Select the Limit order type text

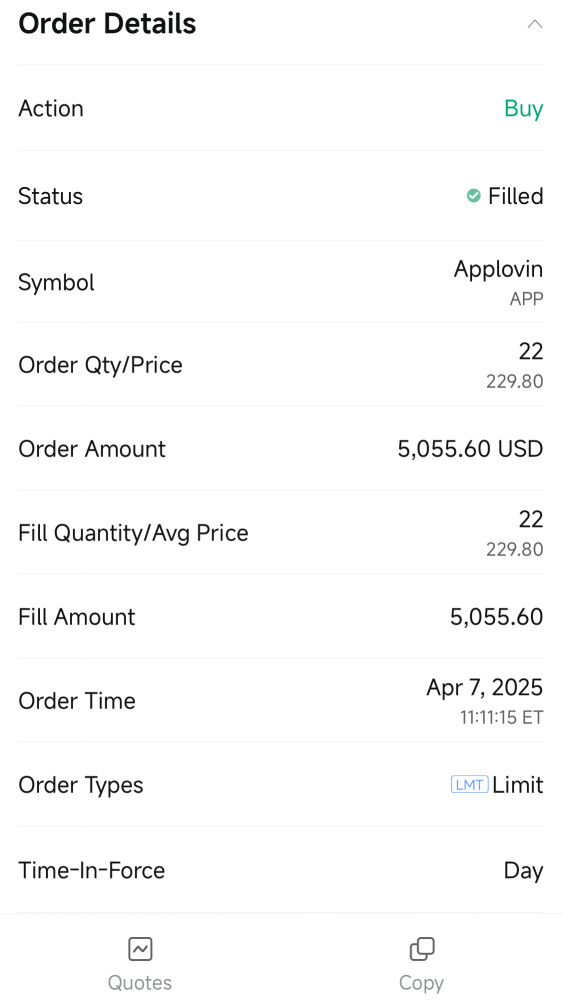518,784
